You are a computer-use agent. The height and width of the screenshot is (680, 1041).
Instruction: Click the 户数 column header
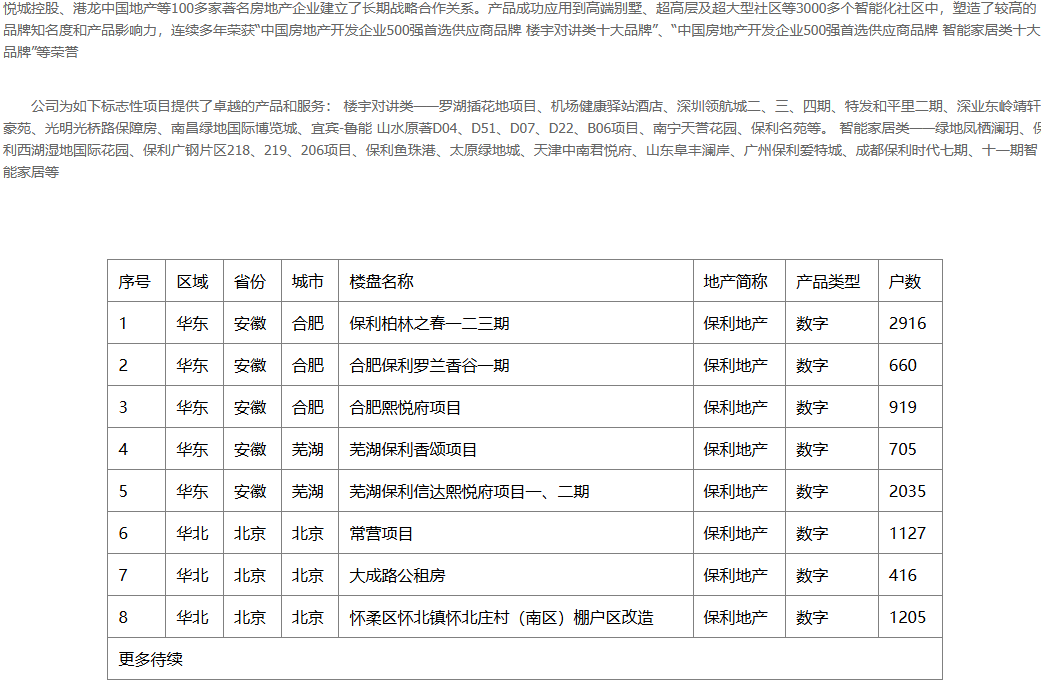pyautogui.click(x=905, y=282)
